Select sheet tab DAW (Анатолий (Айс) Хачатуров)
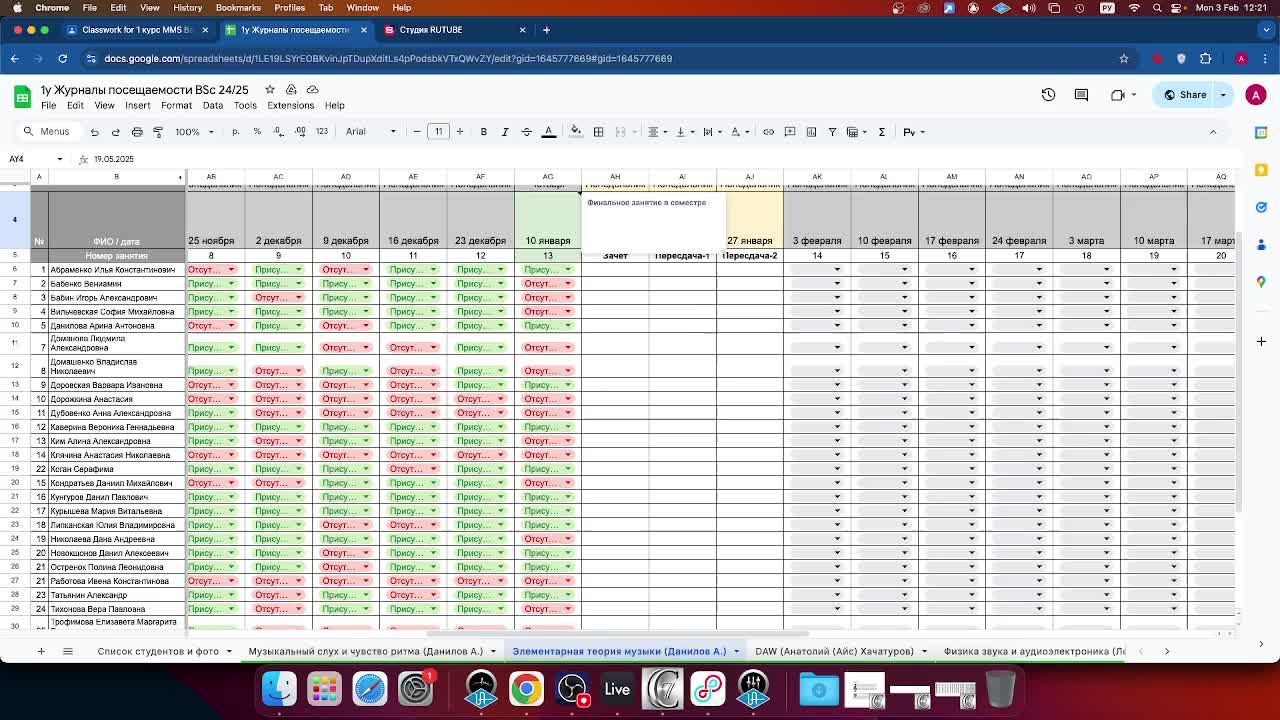The width and height of the screenshot is (1280, 720). (x=835, y=651)
